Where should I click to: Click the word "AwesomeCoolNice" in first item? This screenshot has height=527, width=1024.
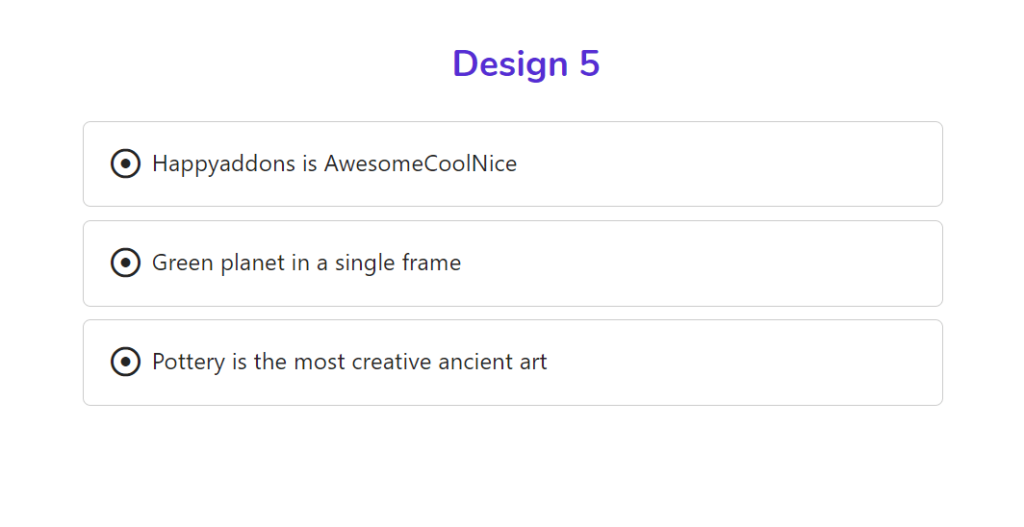point(421,163)
